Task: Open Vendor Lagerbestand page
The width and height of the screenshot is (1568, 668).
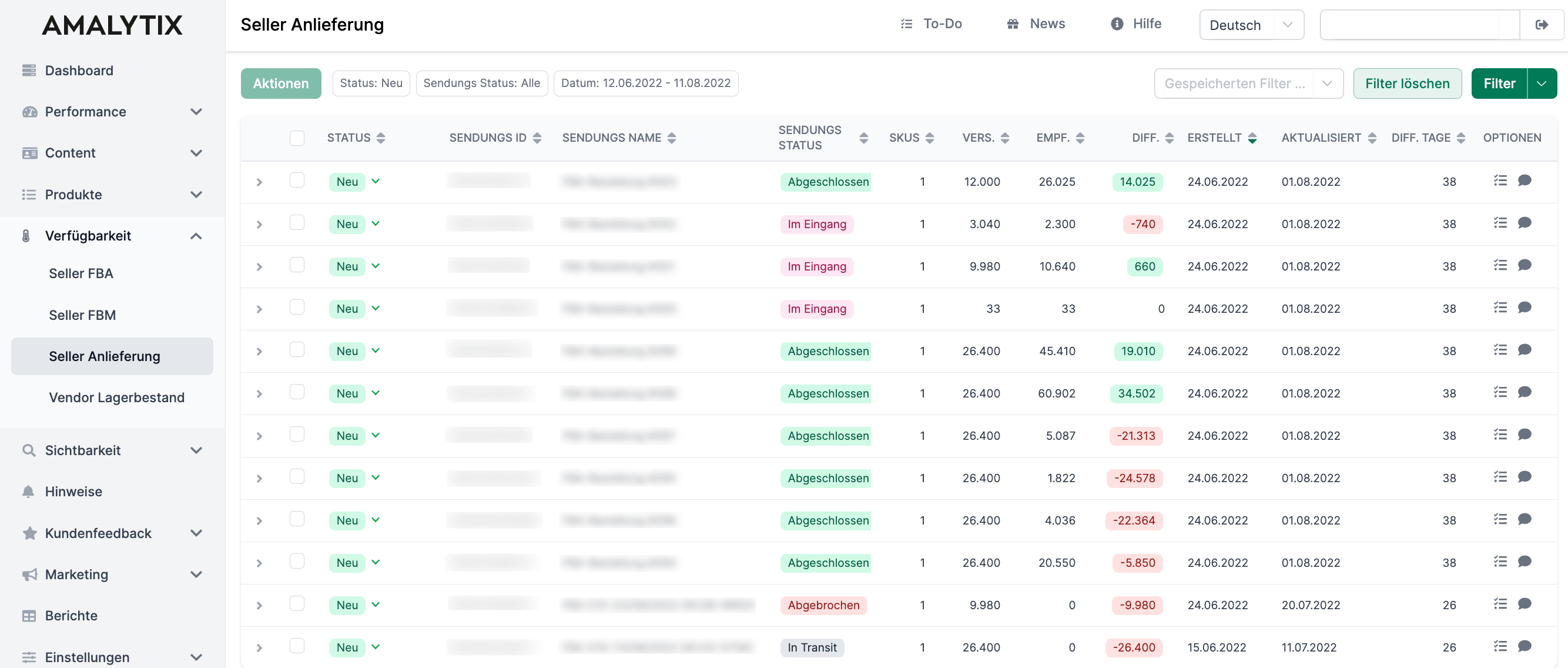Action: point(116,397)
